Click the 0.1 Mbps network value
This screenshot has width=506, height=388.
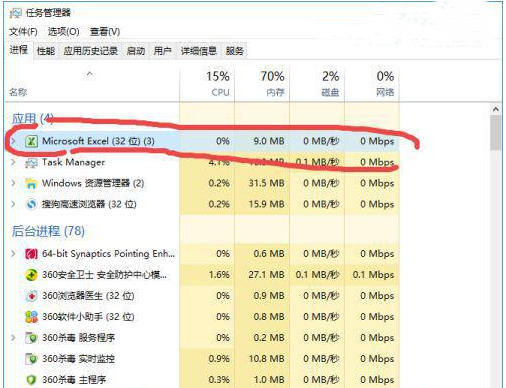[x=373, y=275]
